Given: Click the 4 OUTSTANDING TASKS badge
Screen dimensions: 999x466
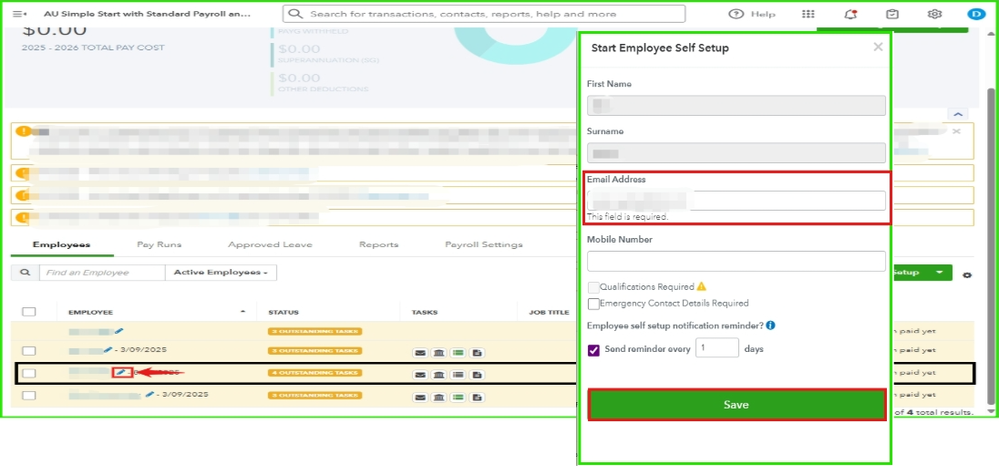Looking at the screenshot, I should (x=315, y=373).
